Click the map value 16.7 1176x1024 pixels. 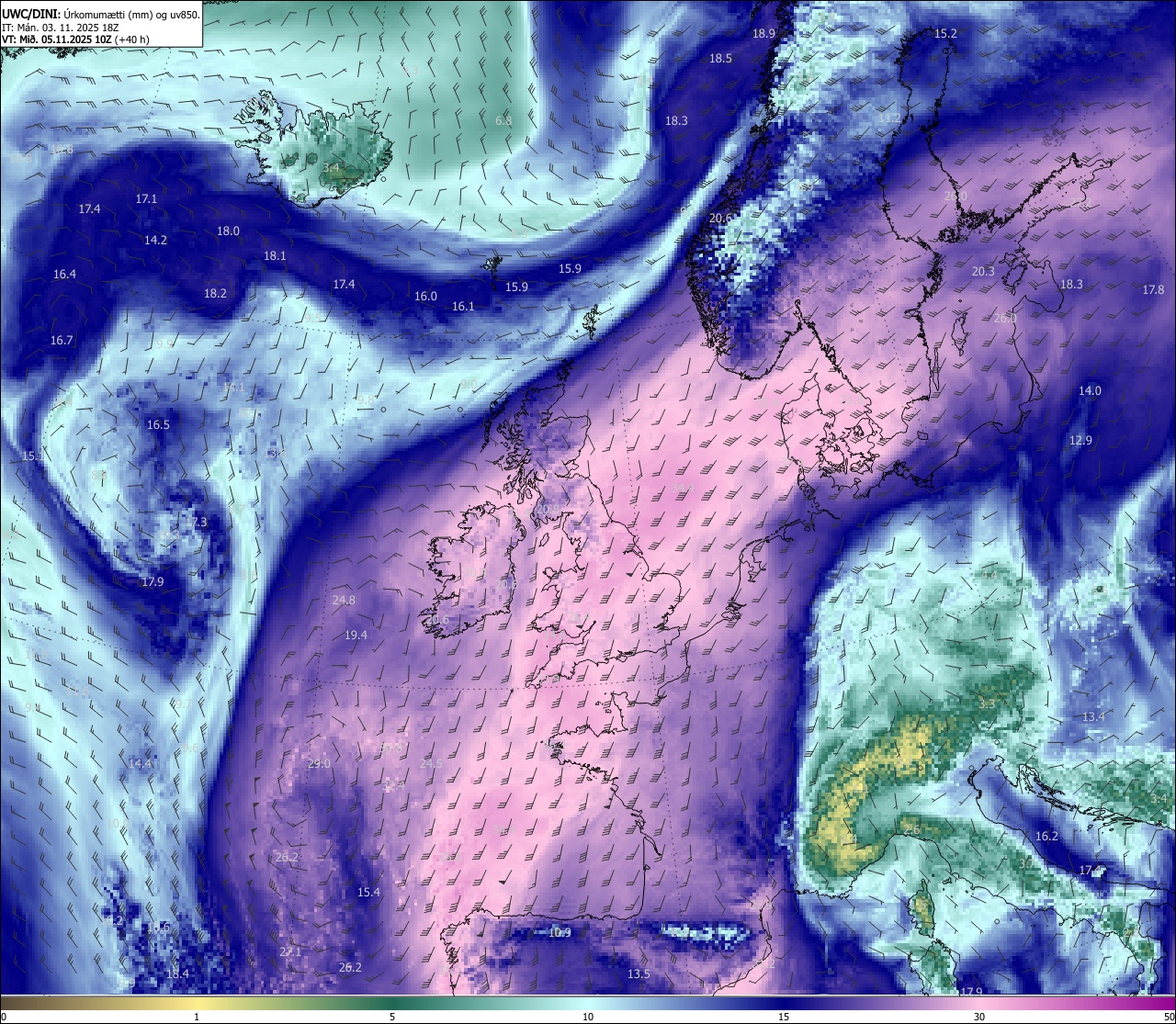click(x=62, y=340)
